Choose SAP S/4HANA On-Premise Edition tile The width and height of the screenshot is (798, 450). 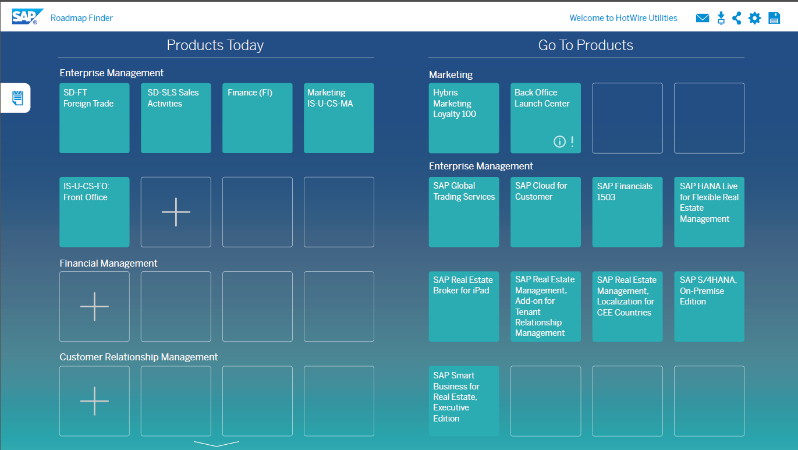(x=709, y=306)
